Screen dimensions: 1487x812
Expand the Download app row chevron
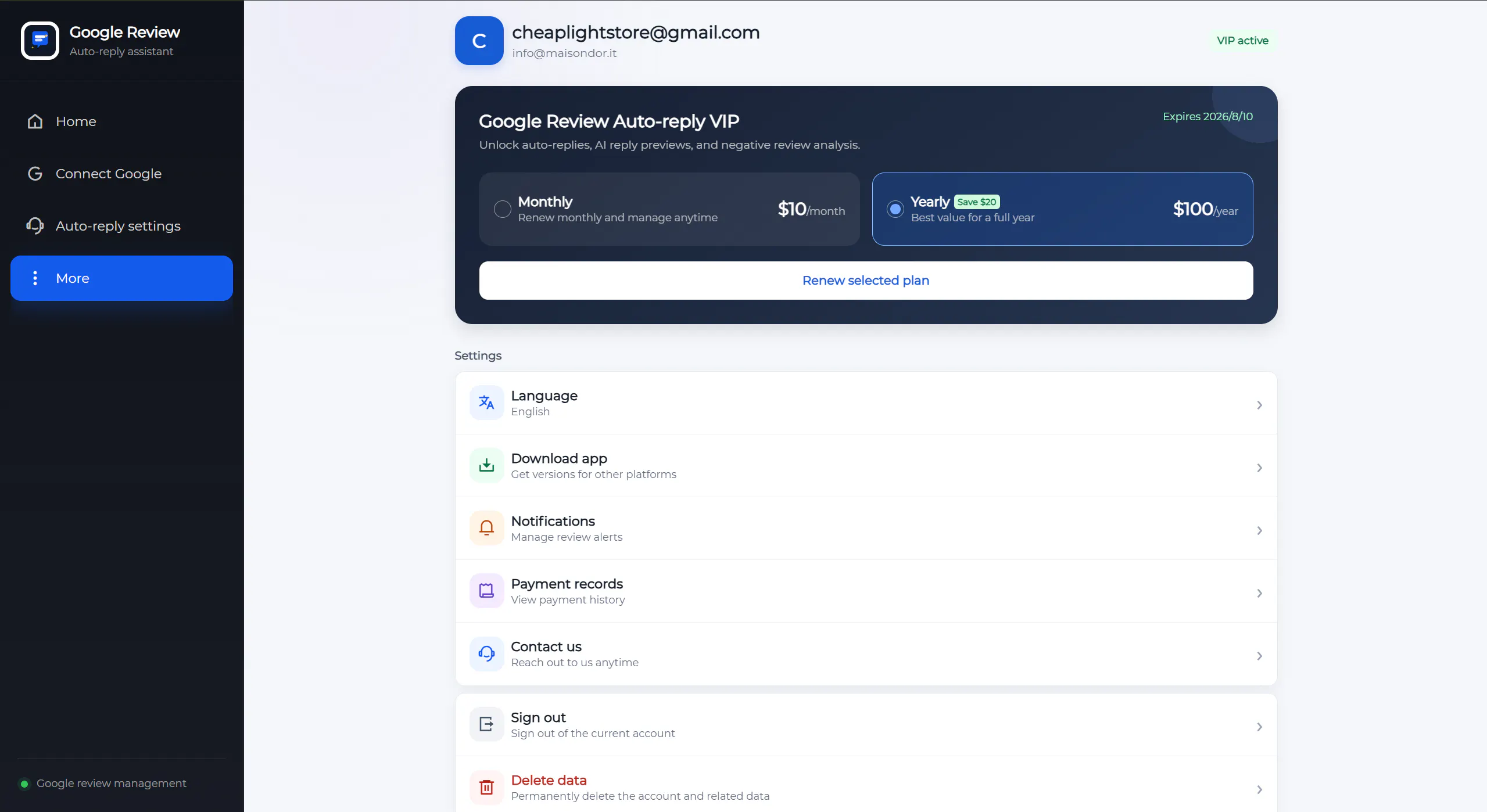[x=1259, y=468]
